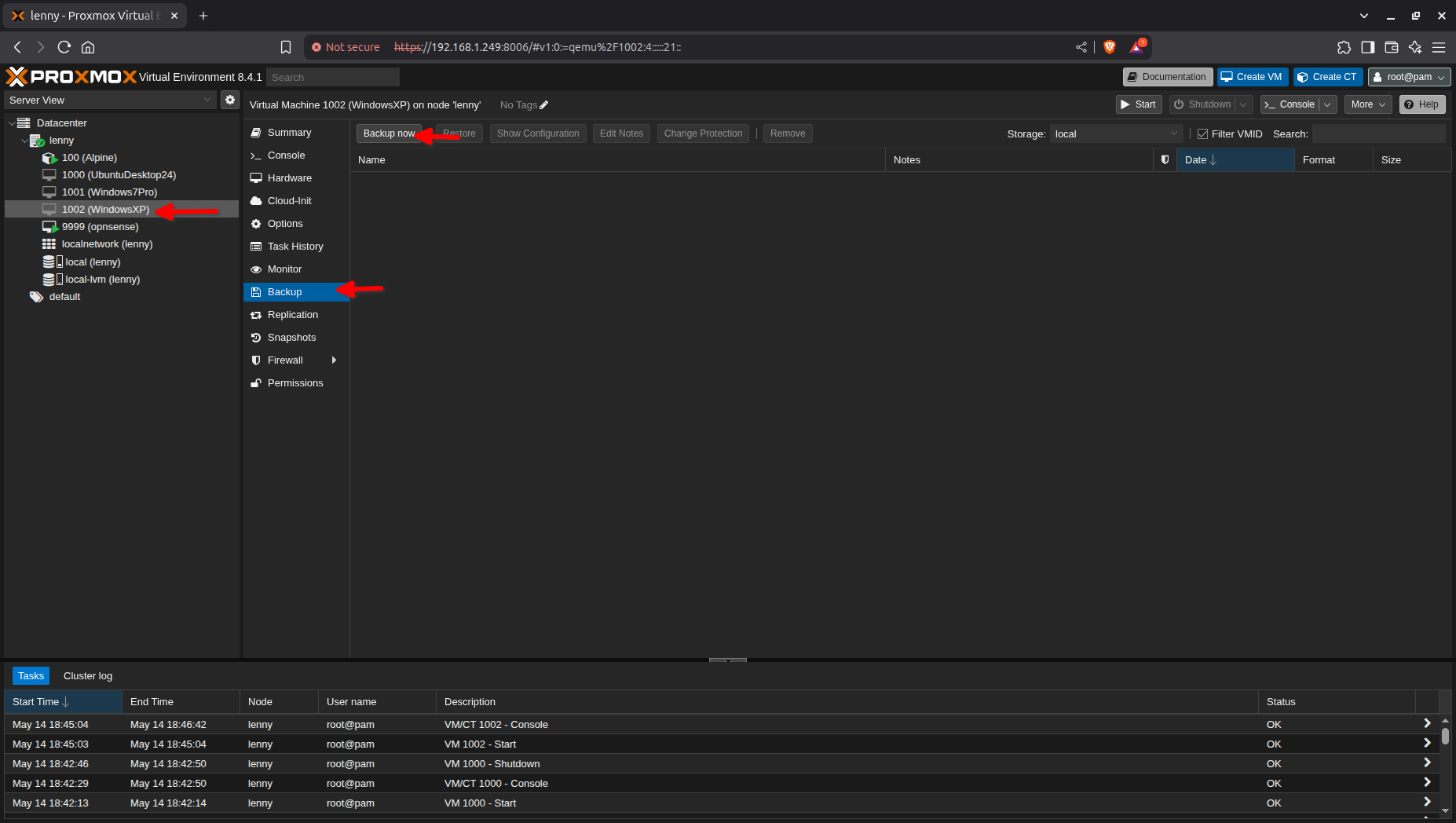The width and height of the screenshot is (1456, 823).
Task: Open the Cloud-Init section
Action: pos(296,201)
